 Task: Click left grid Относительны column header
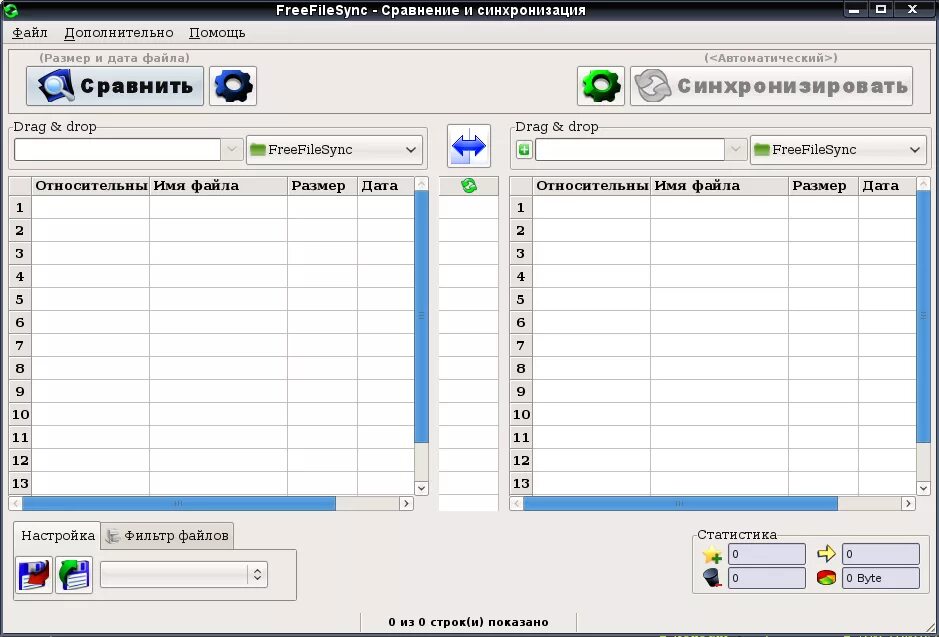(x=90, y=186)
